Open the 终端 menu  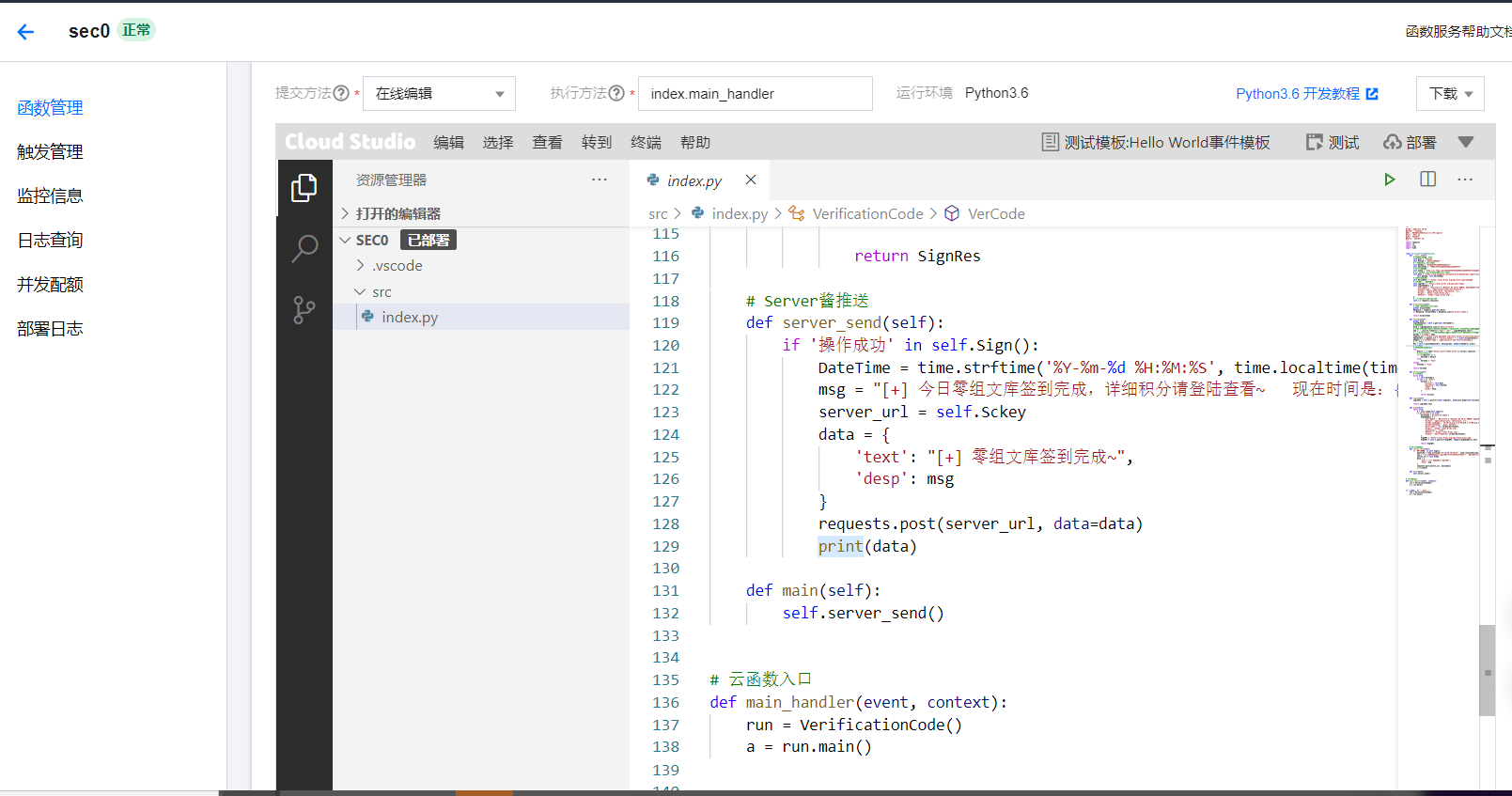coord(646,142)
